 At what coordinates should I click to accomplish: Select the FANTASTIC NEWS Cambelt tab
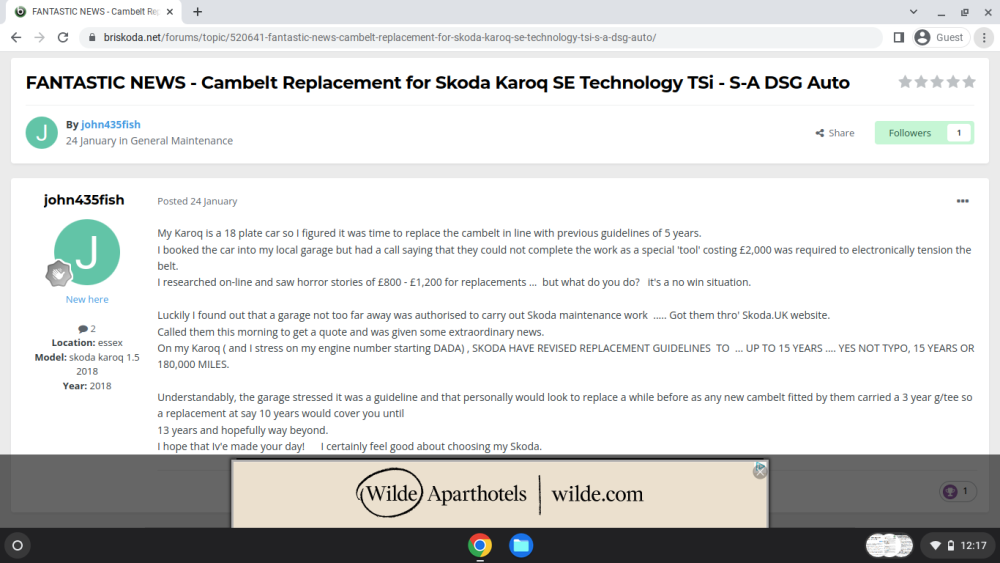click(x=96, y=11)
